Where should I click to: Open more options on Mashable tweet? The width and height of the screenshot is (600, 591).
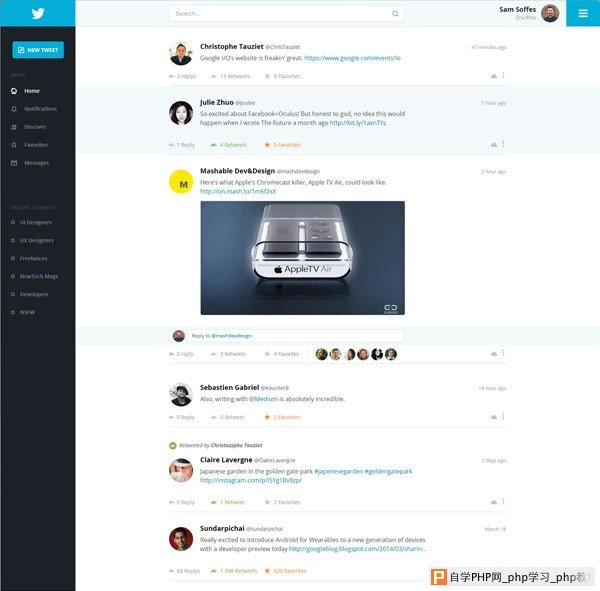click(x=503, y=353)
